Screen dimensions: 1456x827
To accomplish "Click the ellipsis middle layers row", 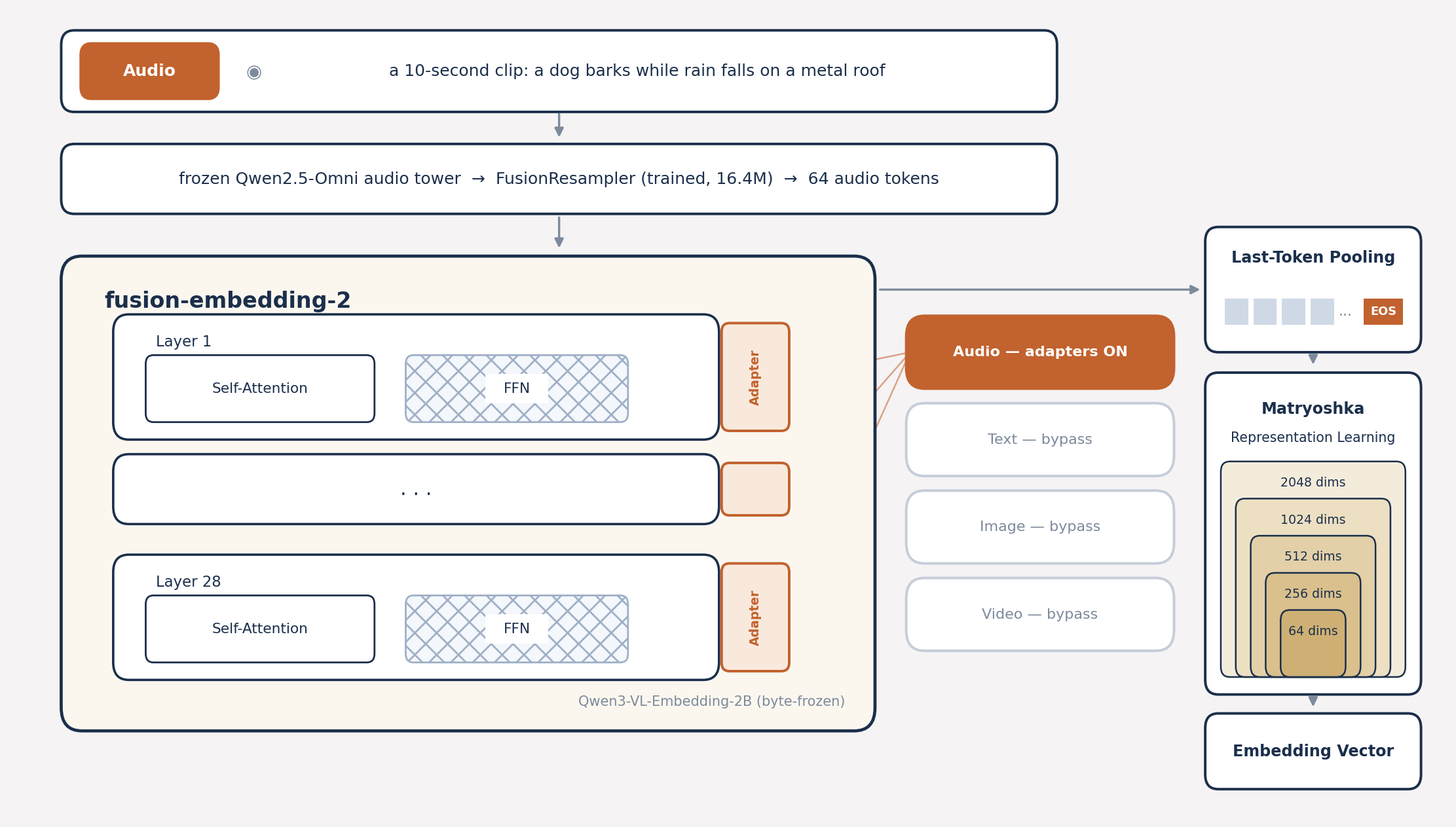I will (416, 489).
